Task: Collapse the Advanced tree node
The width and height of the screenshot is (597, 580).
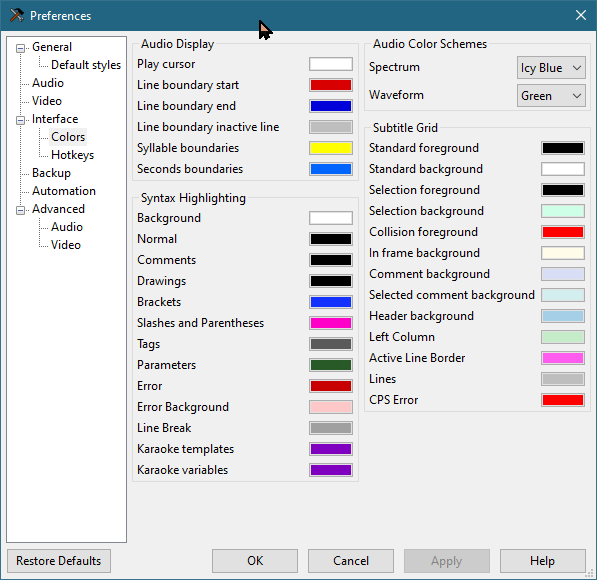Action: tap(21, 210)
